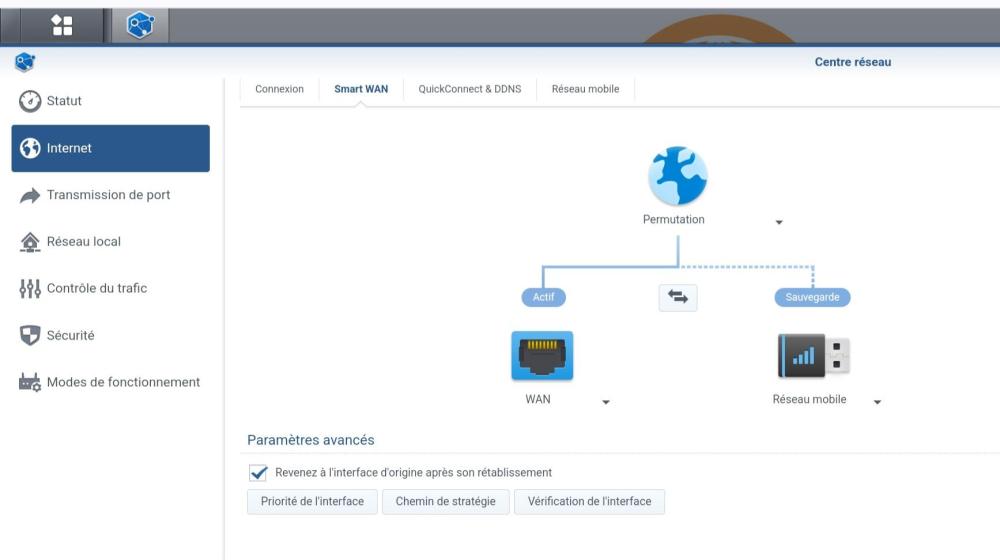The height and width of the screenshot is (560, 1000).
Task: Expand the Réseau mobile dropdown arrow
Action: pyautogui.click(x=878, y=402)
